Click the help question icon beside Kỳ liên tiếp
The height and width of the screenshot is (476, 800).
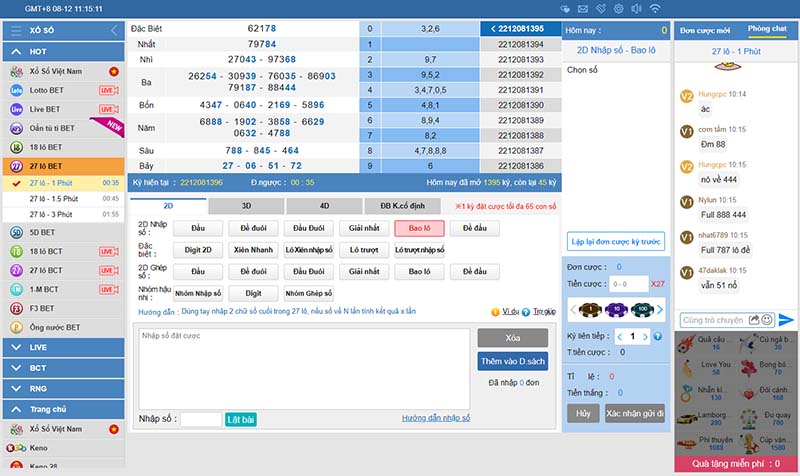pyautogui.click(x=658, y=336)
